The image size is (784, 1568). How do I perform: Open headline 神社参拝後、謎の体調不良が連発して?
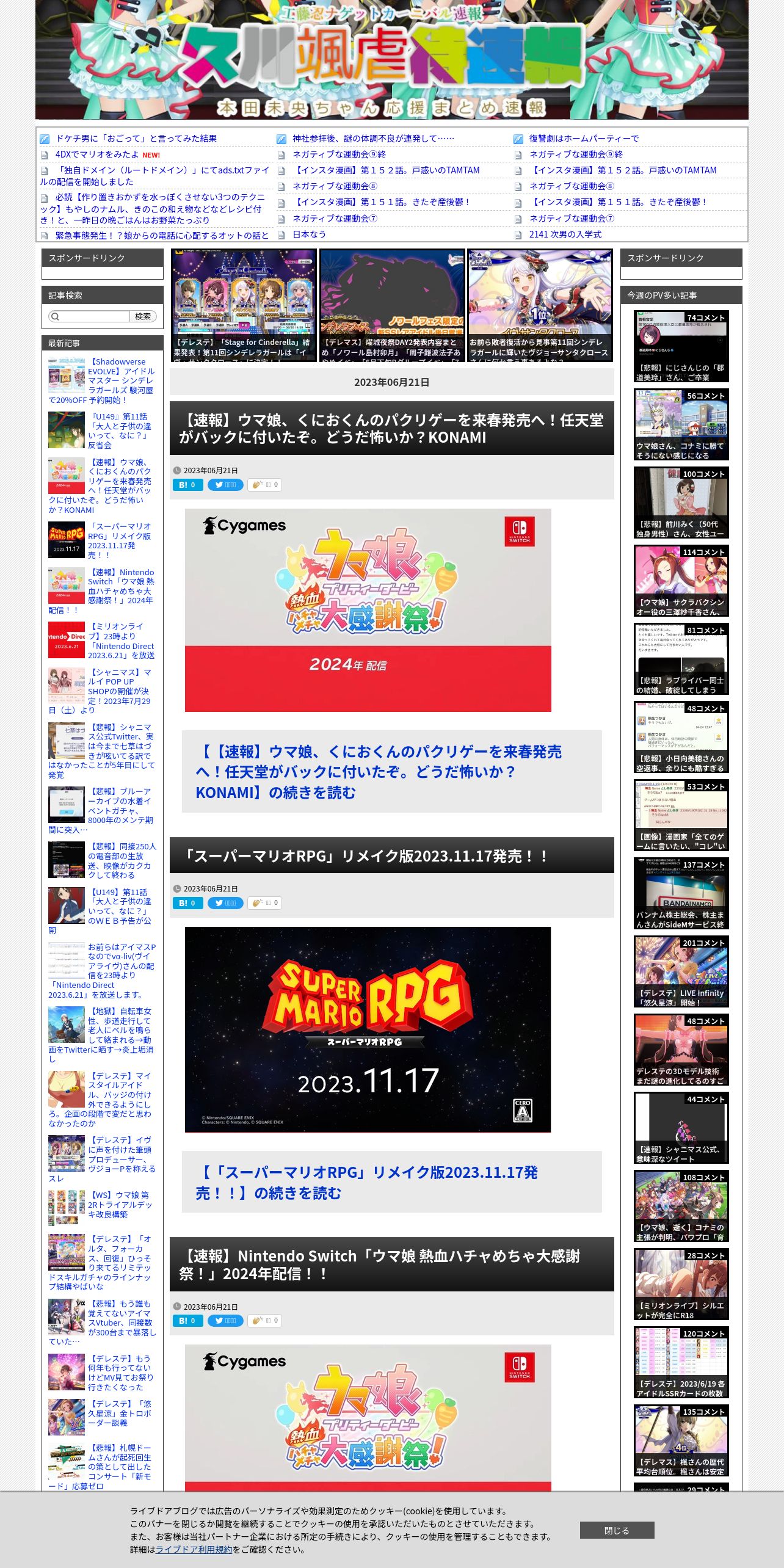pos(373,139)
